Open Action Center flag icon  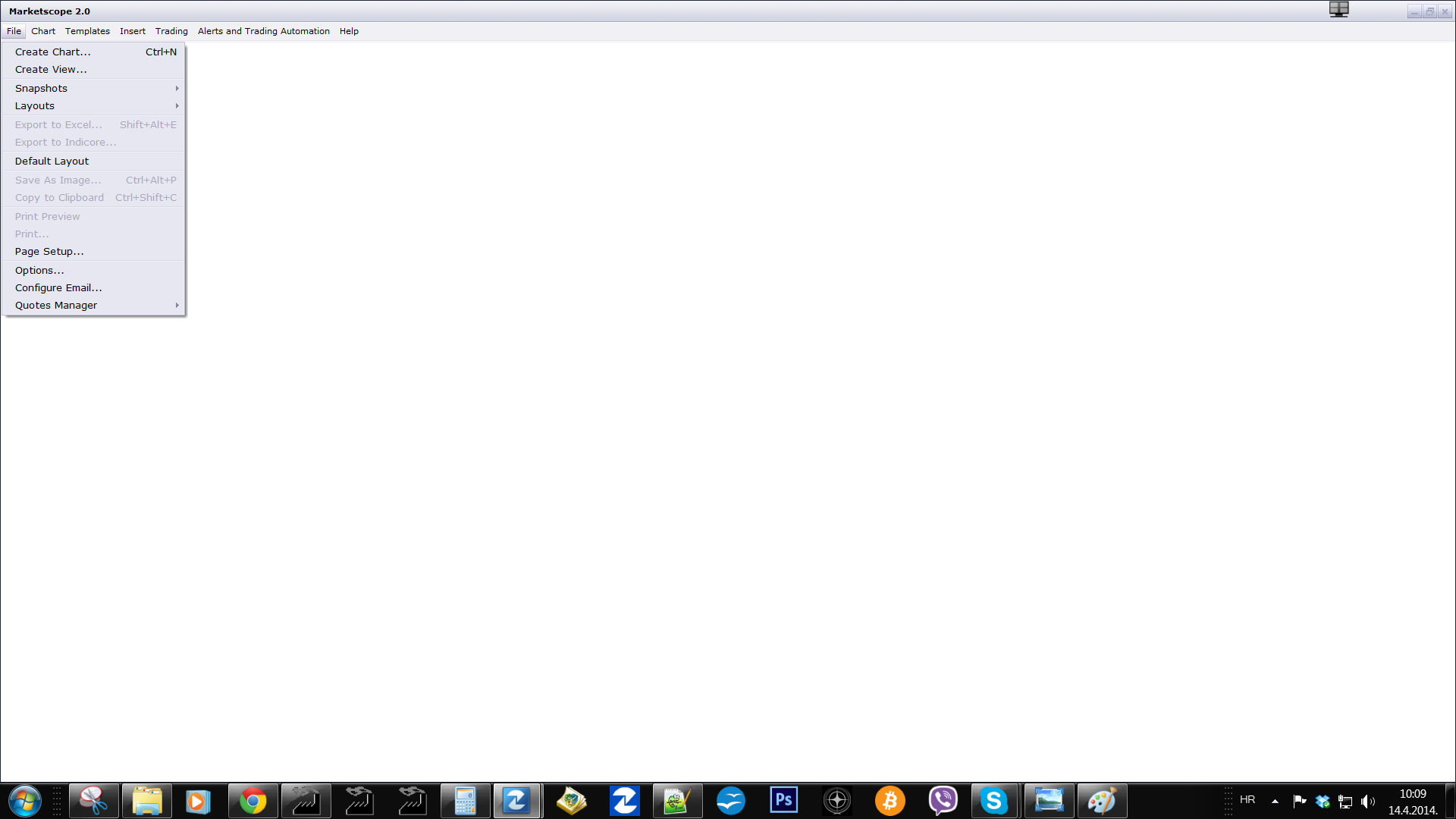[x=1299, y=801]
